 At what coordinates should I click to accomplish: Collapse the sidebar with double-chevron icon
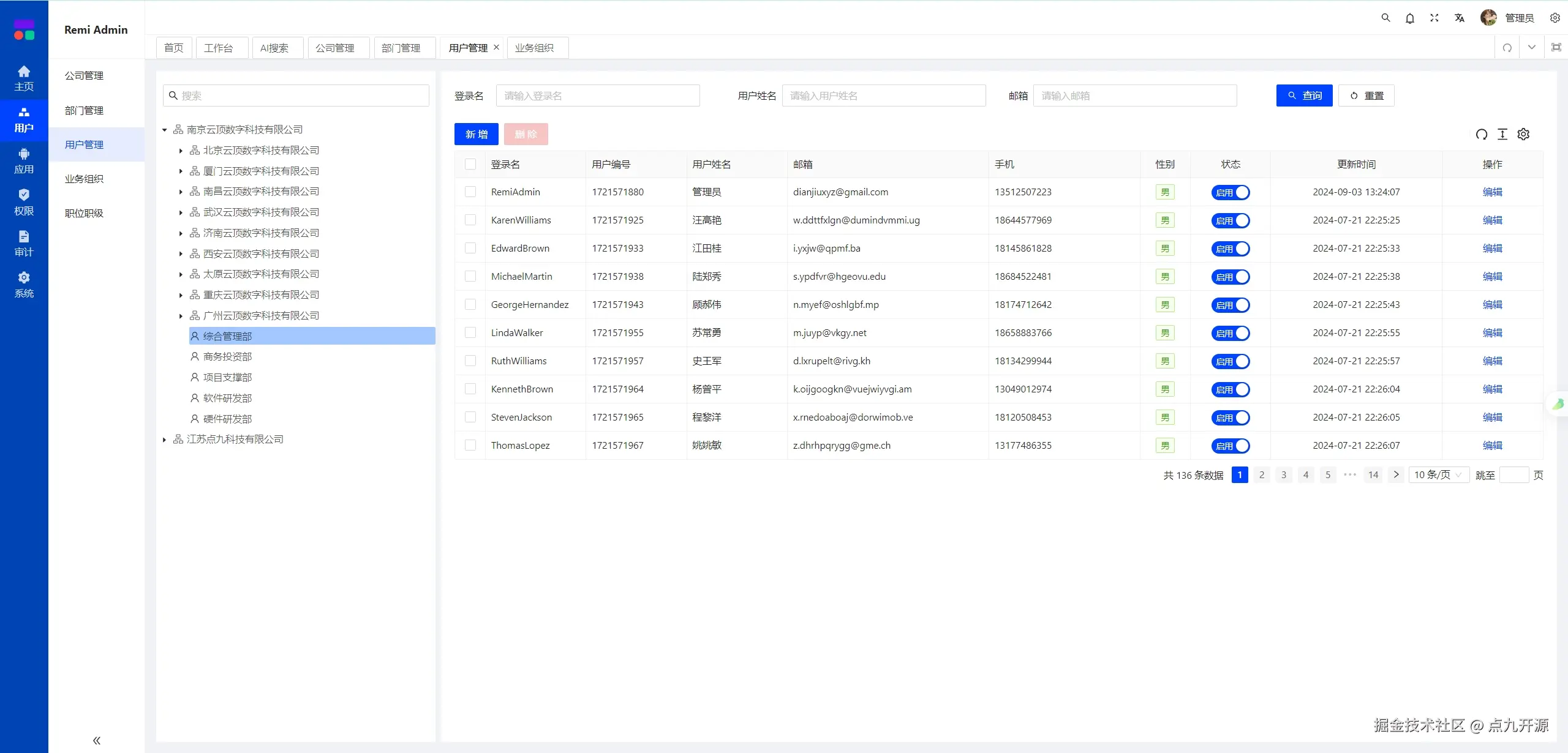pyautogui.click(x=96, y=740)
